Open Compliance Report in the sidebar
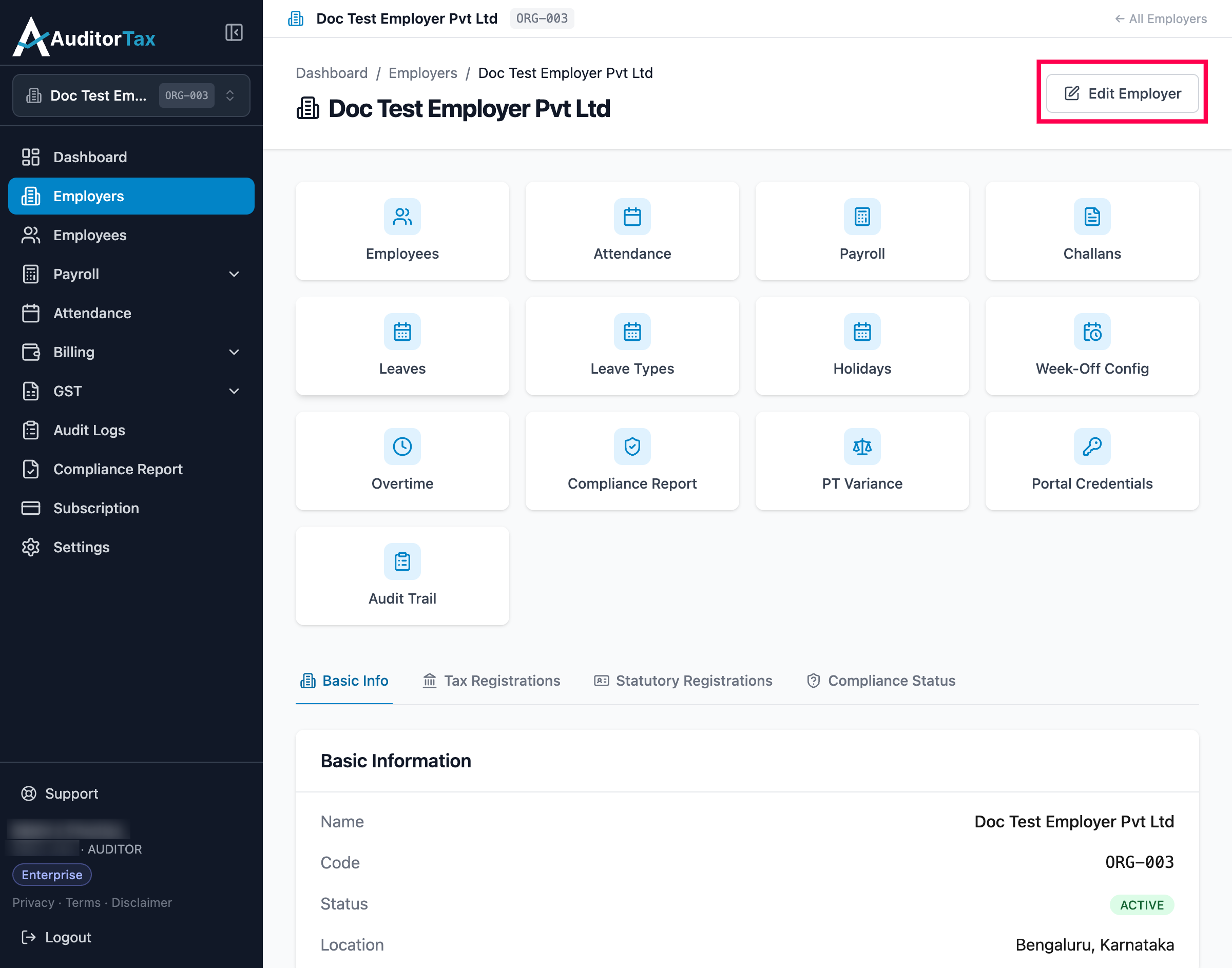Screen dimensions: 1232x968 [131, 469]
